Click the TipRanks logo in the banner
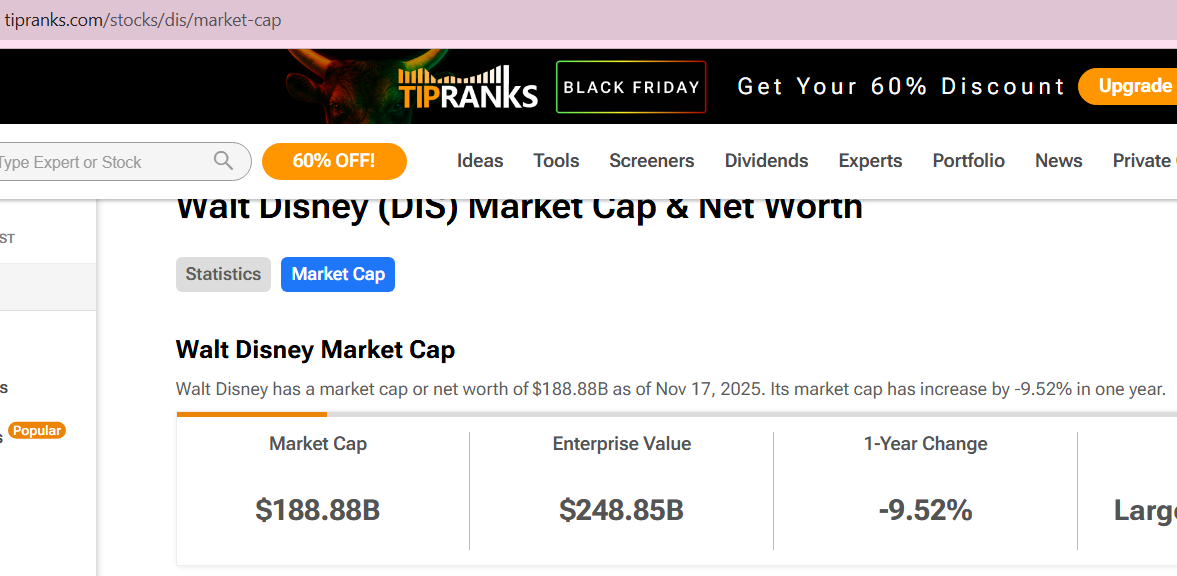Viewport: 1177px width, 576px height. click(x=468, y=88)
